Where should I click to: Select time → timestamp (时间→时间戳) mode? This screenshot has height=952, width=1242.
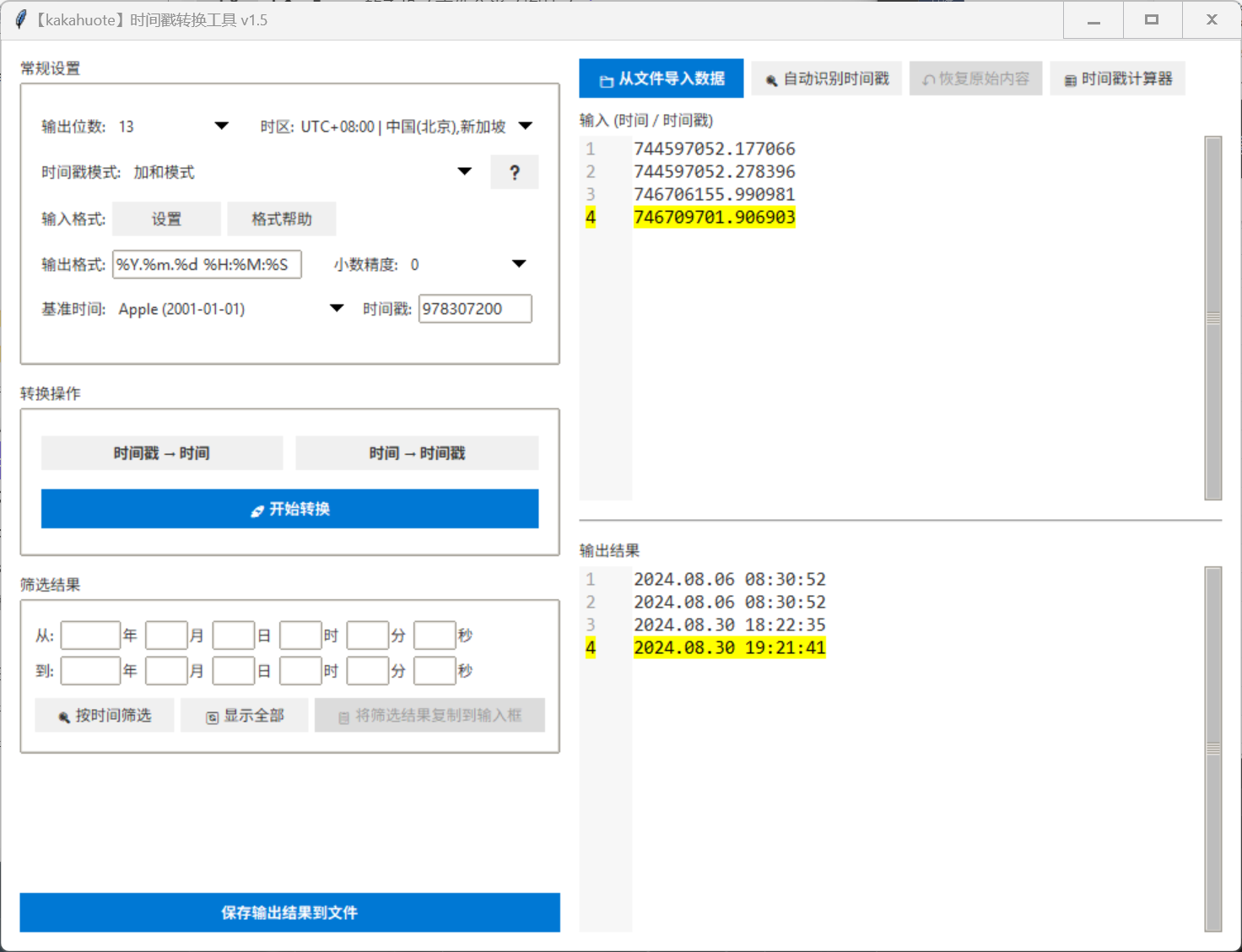coord(417,453)
